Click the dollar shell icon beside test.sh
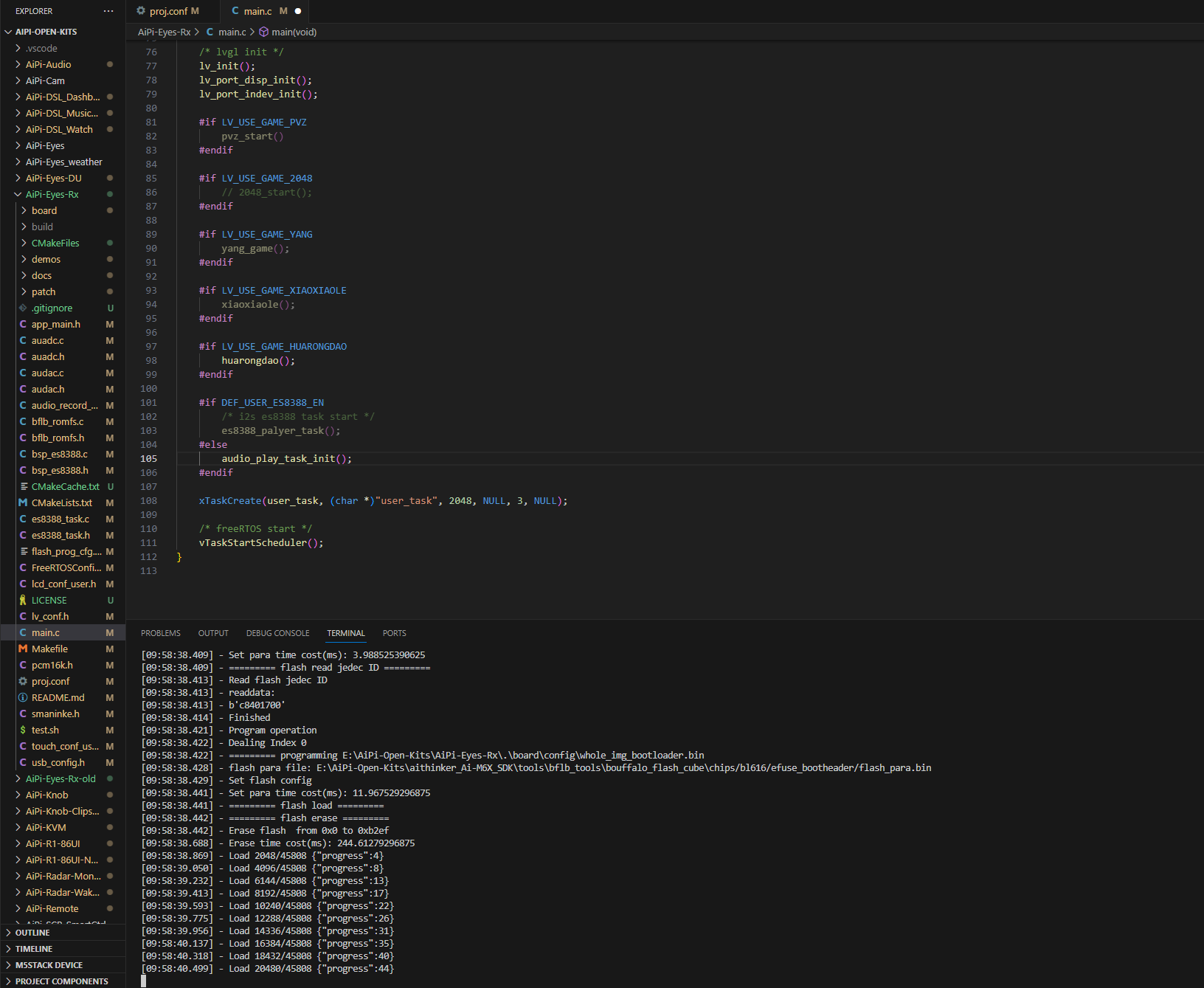1204x988 pixels. point(23,730)
